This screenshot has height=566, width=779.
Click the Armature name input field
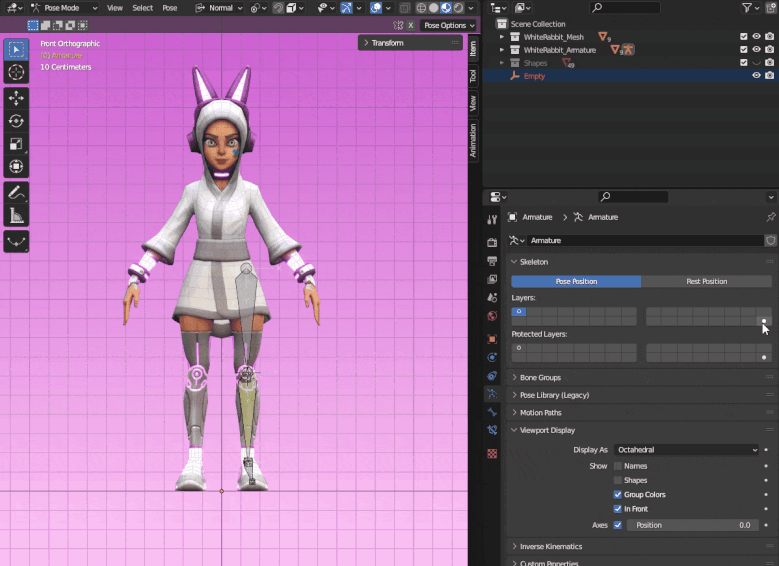coord(645,241)
